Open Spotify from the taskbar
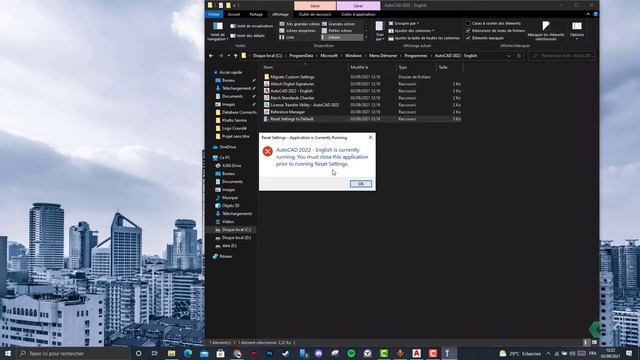The image size is (640, 360). (351, 353)
